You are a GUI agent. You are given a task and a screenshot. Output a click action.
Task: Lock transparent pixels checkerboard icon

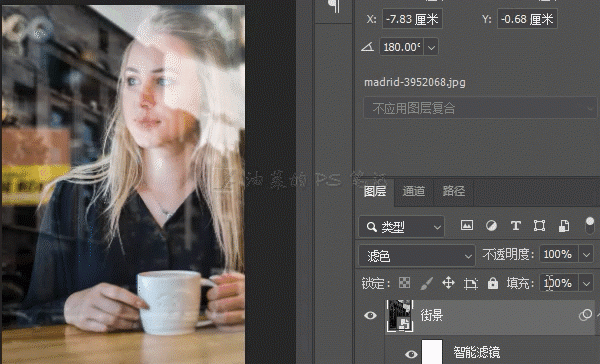pos(404,283)
